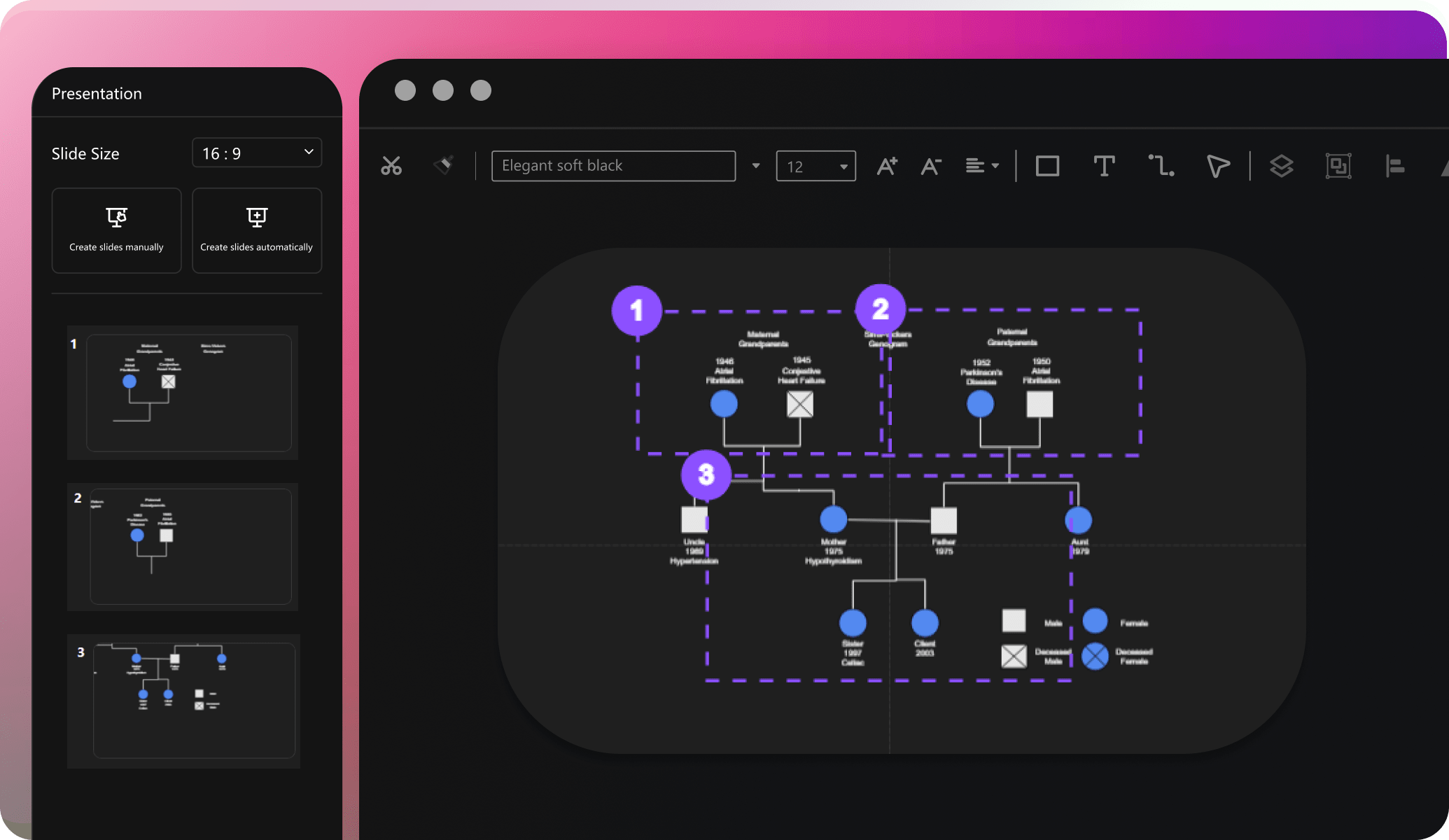The height and width of the screenshot is (840, 1449).
Task: Select the paint bucket fill tool
Action: click(x=443, y=164)
